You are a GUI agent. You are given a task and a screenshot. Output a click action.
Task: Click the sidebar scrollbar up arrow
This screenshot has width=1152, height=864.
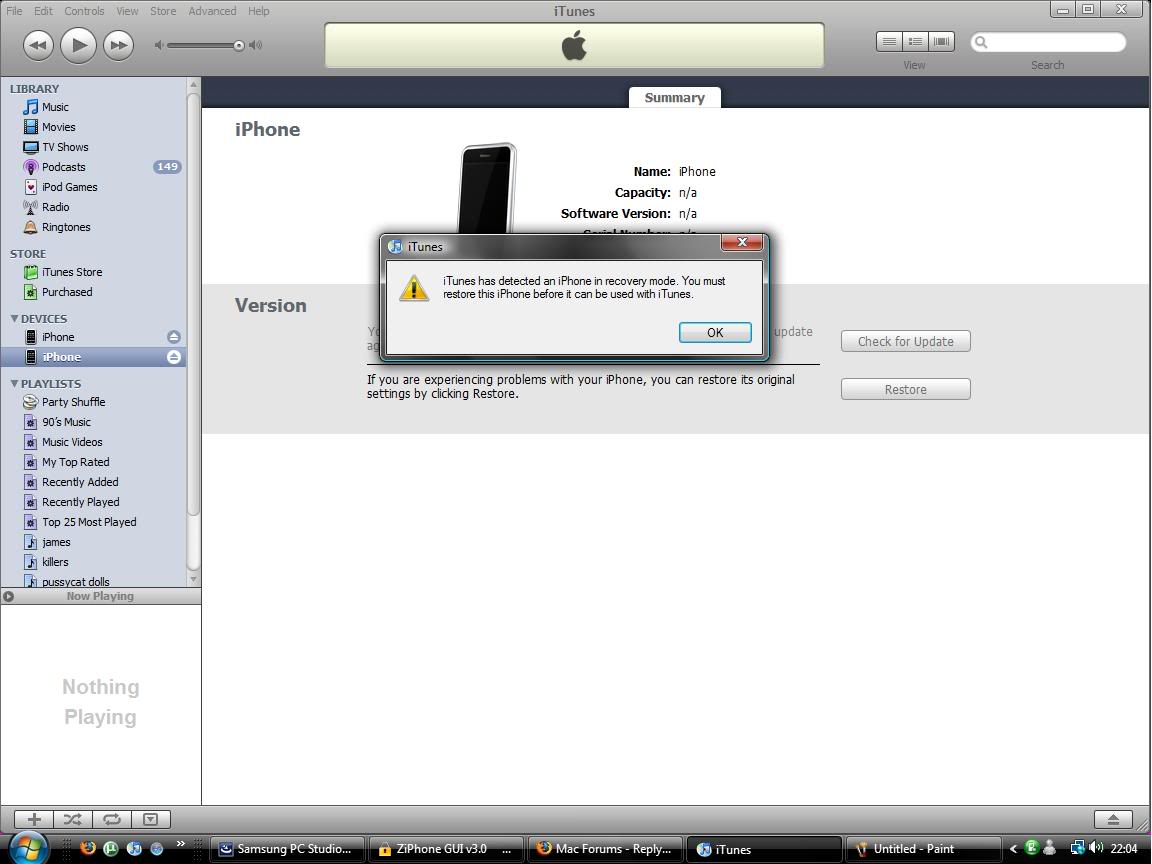point(193,84)
